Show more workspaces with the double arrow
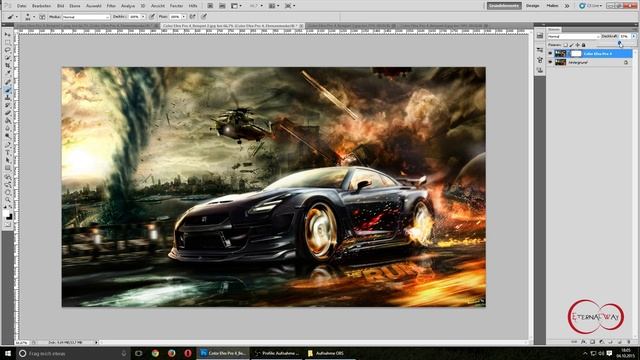 (567, 6)
